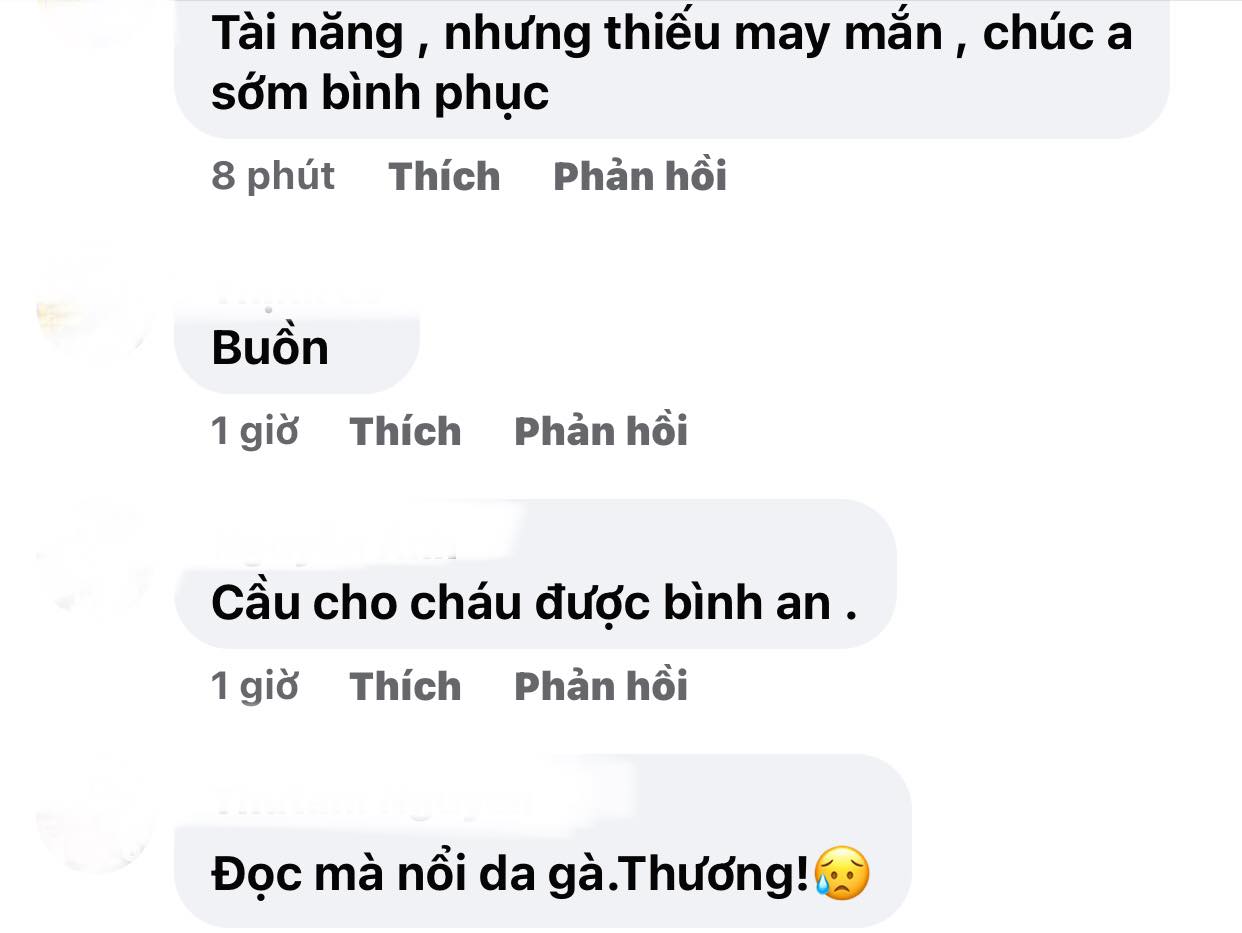Select the 'Cầu cho cháu được bình an' bubble
Image resolution: width=1242 pixels, height=933 pixels.
coord(535,574)
